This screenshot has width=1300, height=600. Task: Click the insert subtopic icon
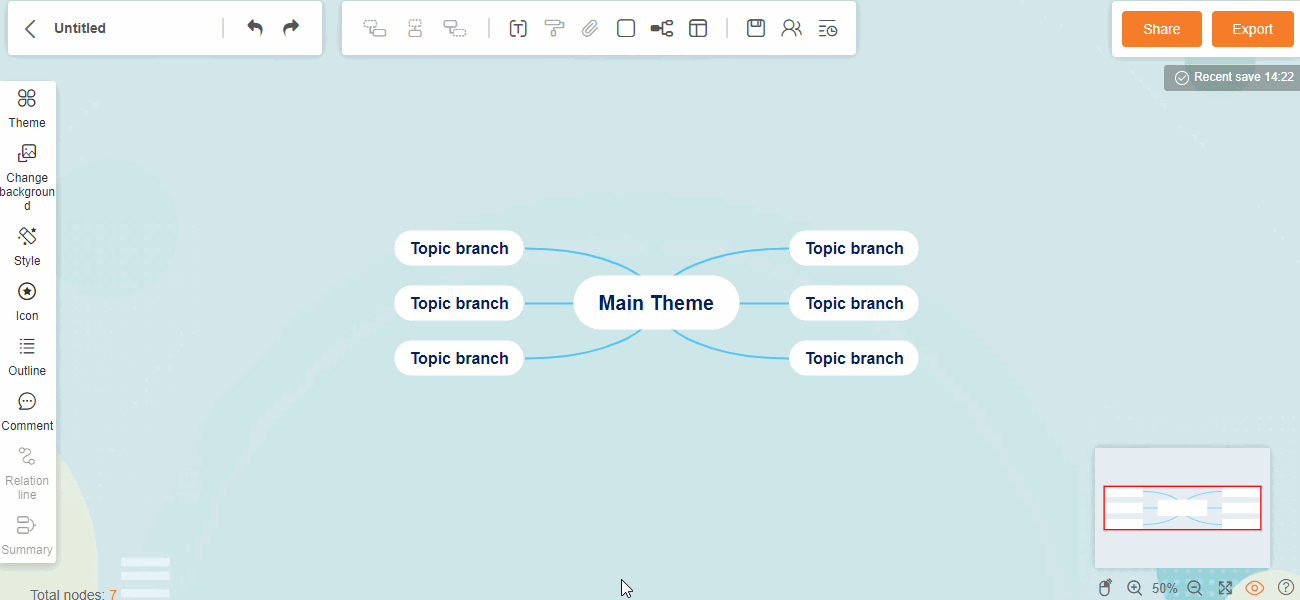375,28
